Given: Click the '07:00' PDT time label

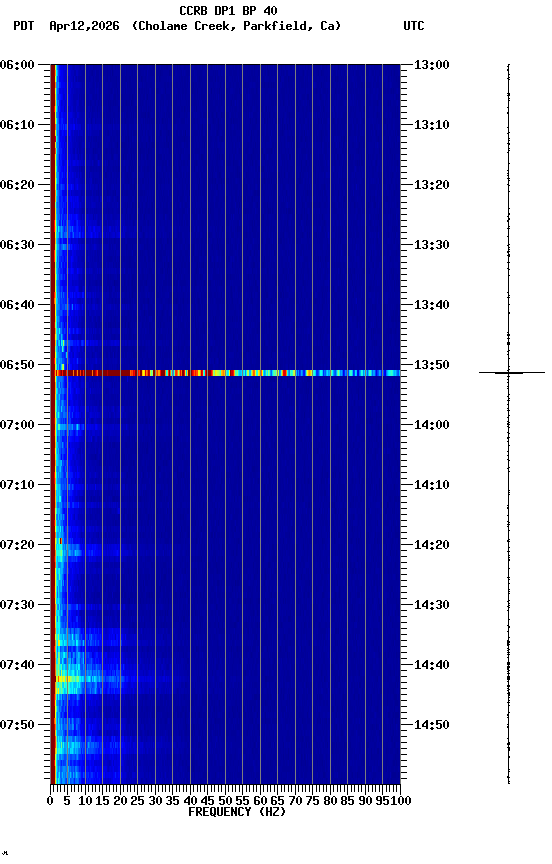Looking at the screenshot, I should (17, 425).
